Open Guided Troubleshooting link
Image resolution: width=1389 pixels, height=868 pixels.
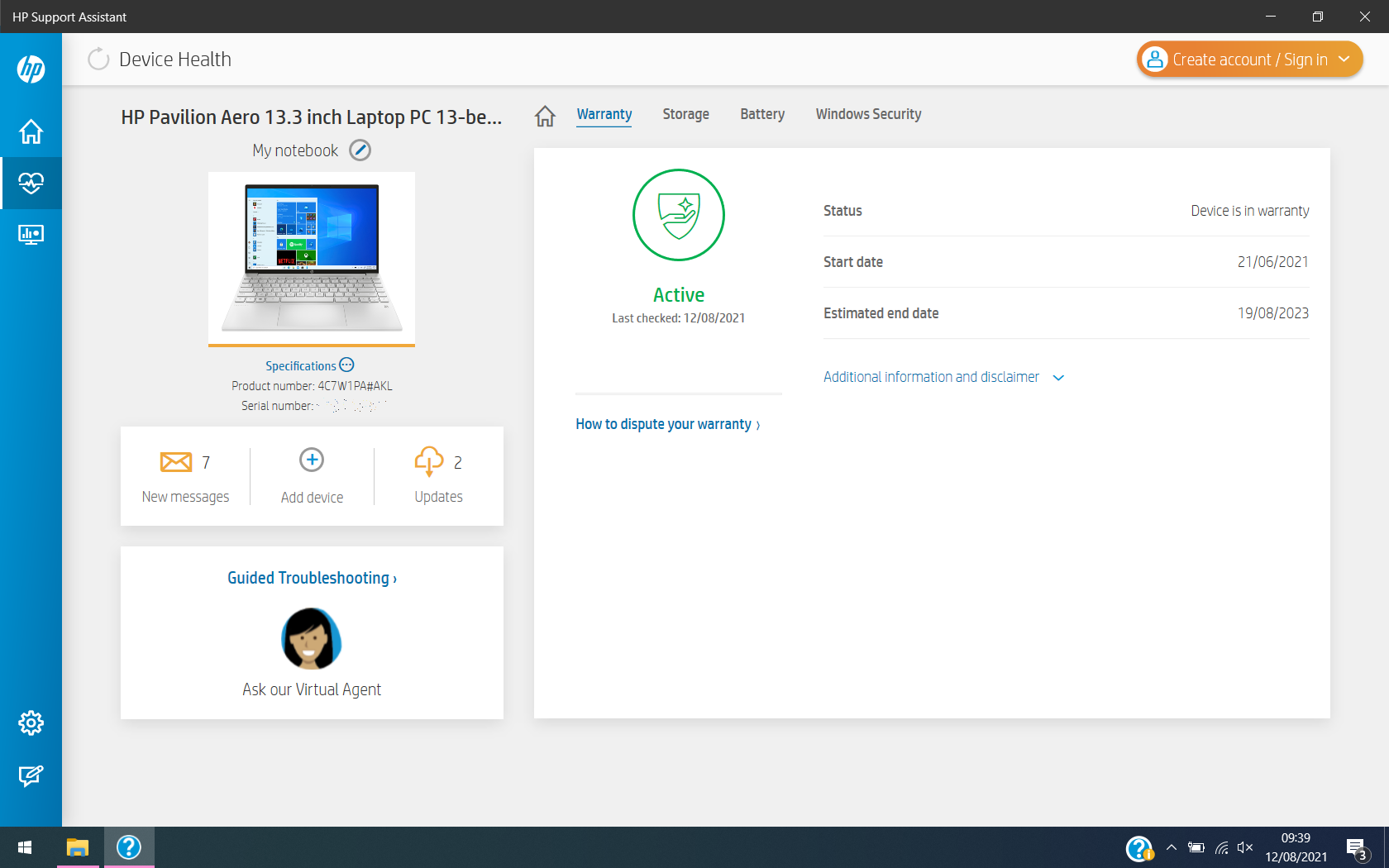coord(312,578)
